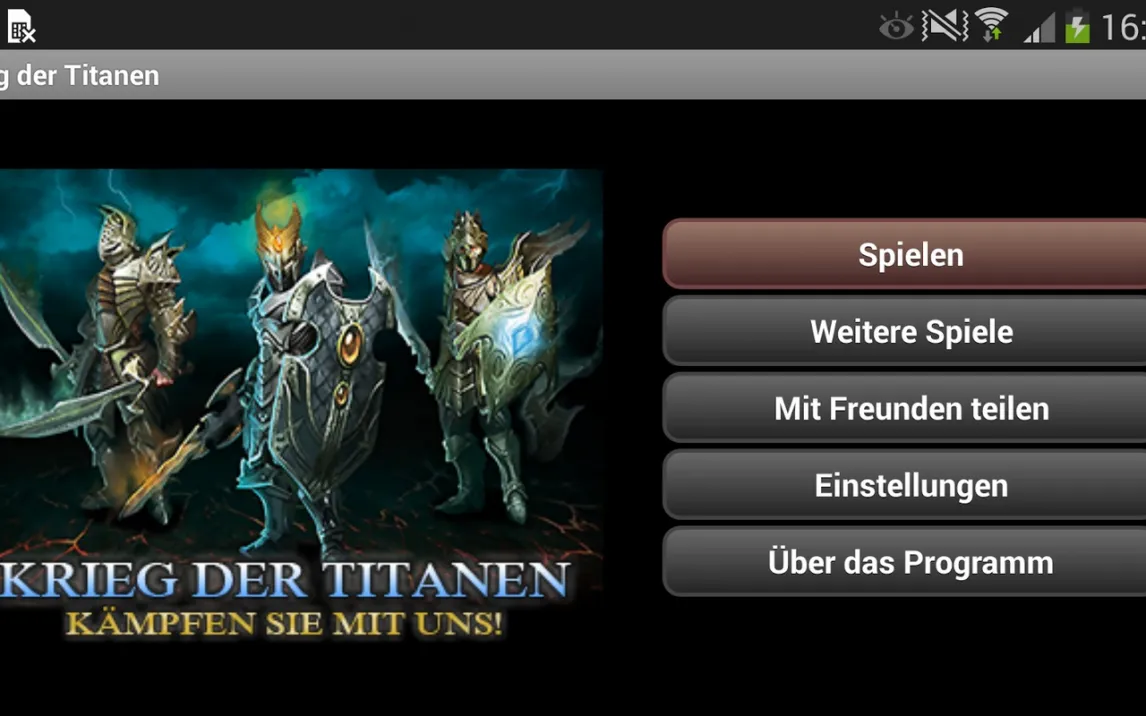Click the gray app title bar
The width and height of the screenshot is (1146, 716).
[x=573, y=75]
